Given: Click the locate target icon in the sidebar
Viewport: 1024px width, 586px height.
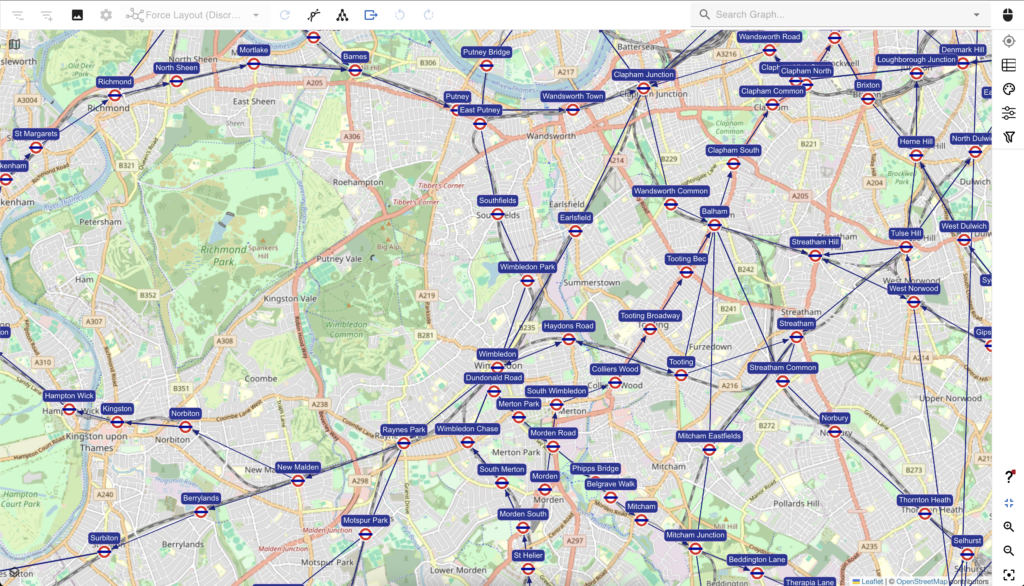Looking at the screenshot, I should 1009,41.
